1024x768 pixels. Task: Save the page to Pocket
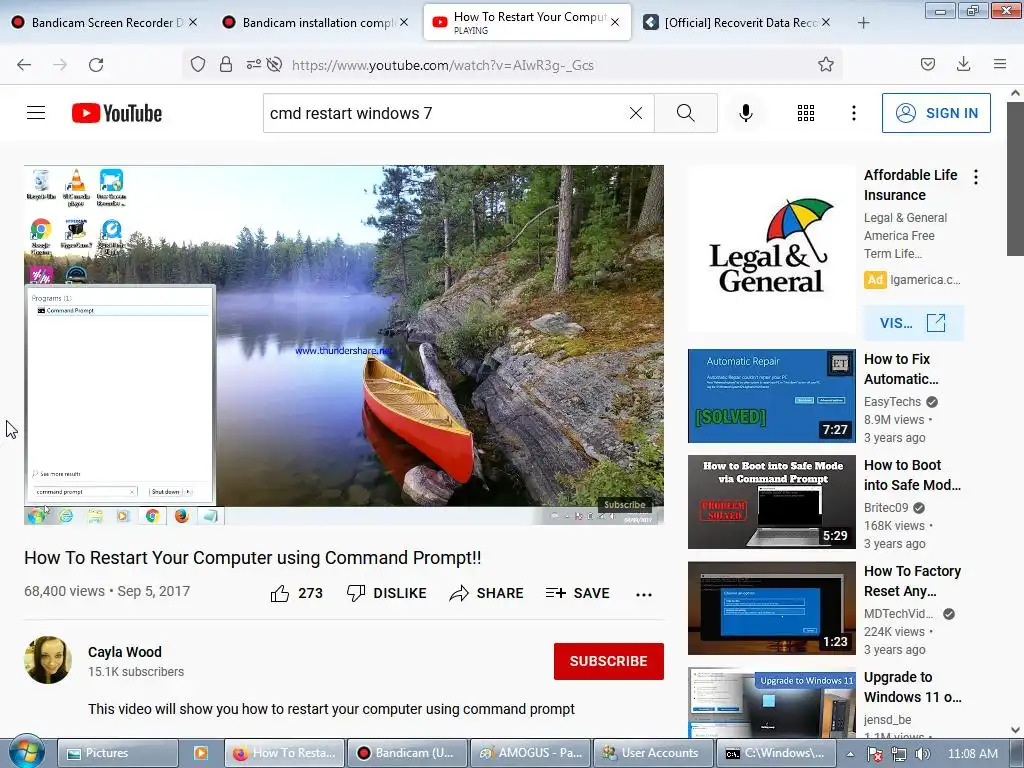pyautogui.click(x=928, y=64)
